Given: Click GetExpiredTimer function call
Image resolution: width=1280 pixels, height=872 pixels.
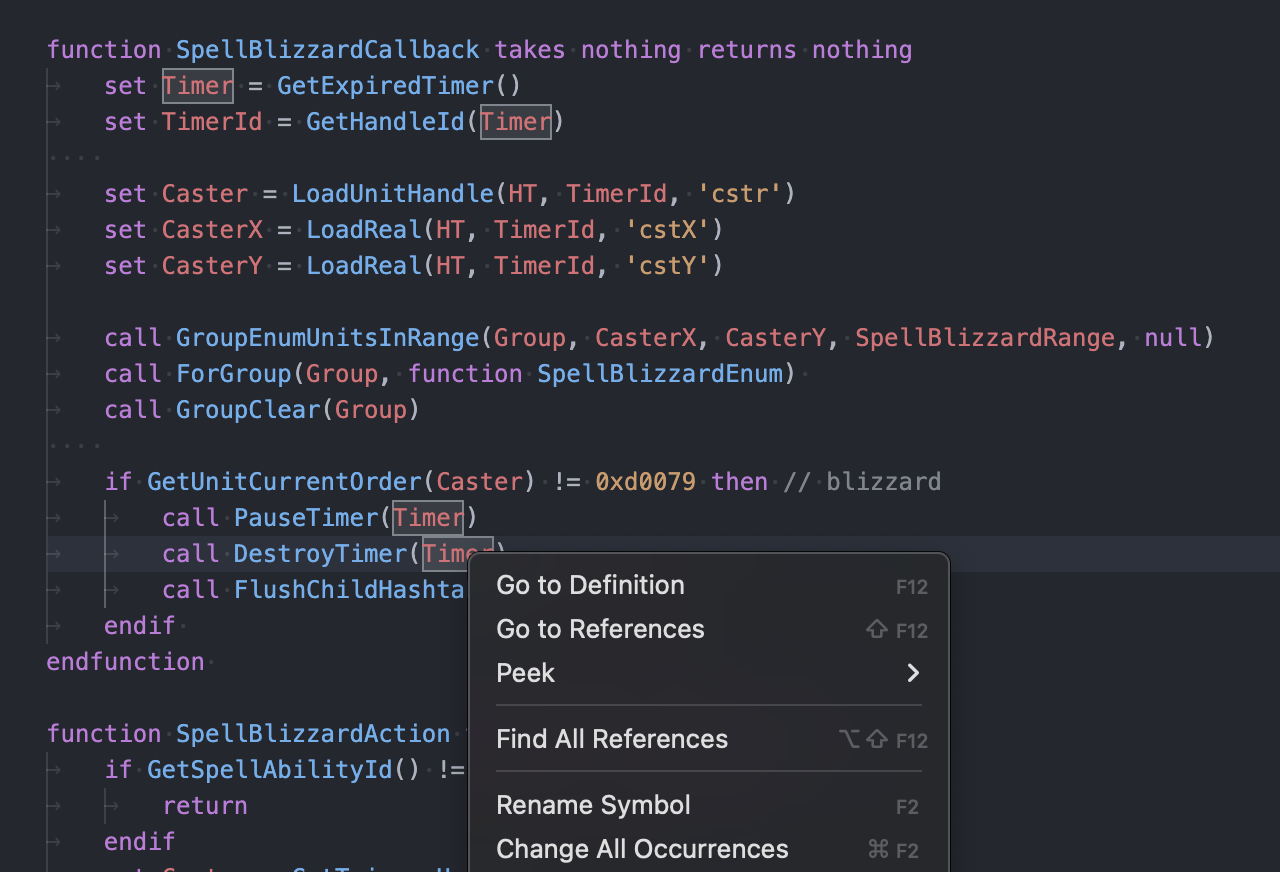Looking at the screenshot, I should (x=385, y=86).
